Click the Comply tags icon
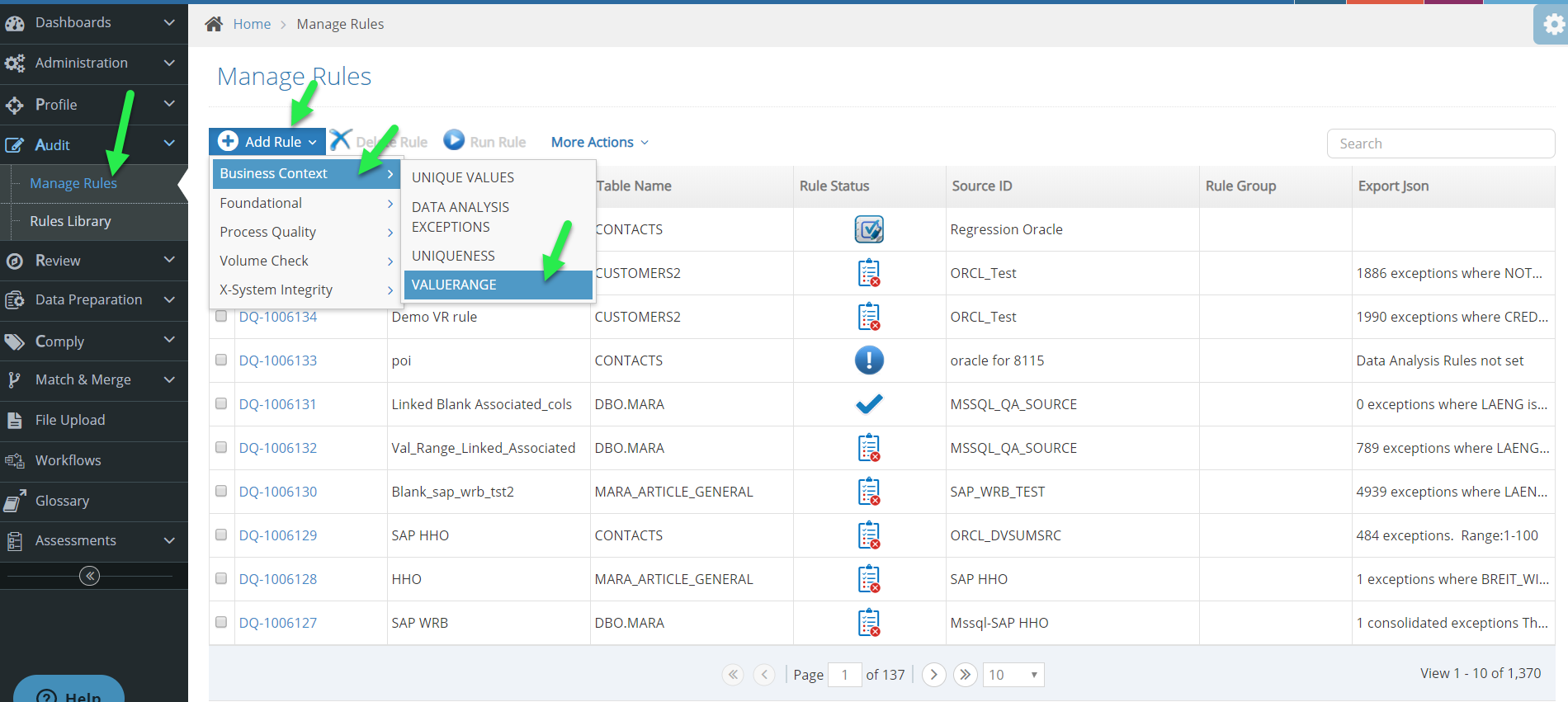Viewport: 1568px width, 702px height. pyautogui.click(x=15, y=342)
